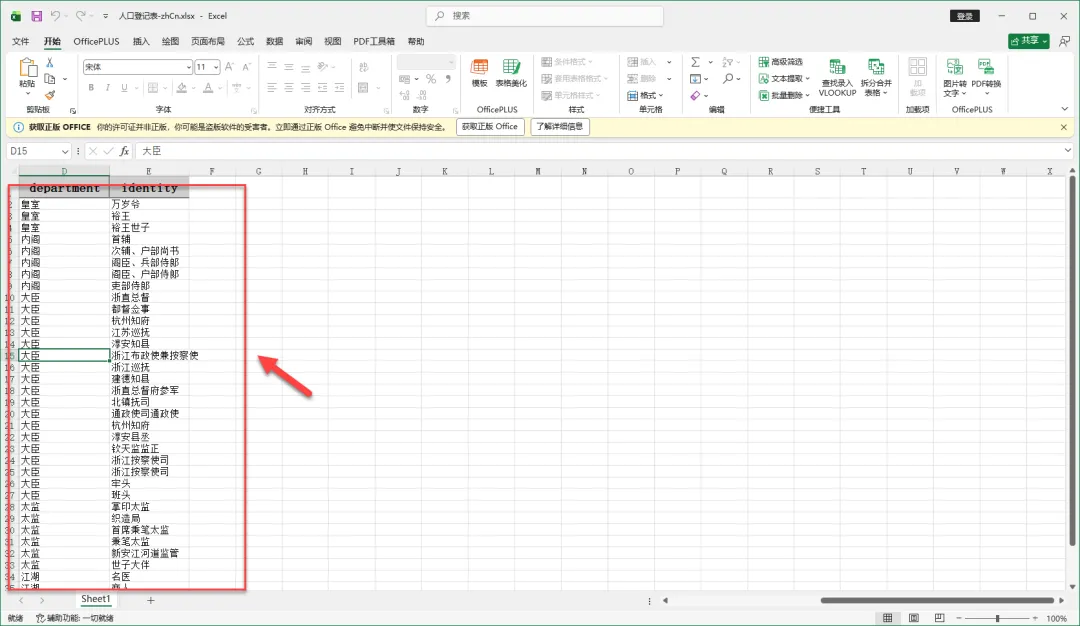1080x626 pixels.
Task: Open the font name 宋体 dropdown
Action: click(188, 67)
